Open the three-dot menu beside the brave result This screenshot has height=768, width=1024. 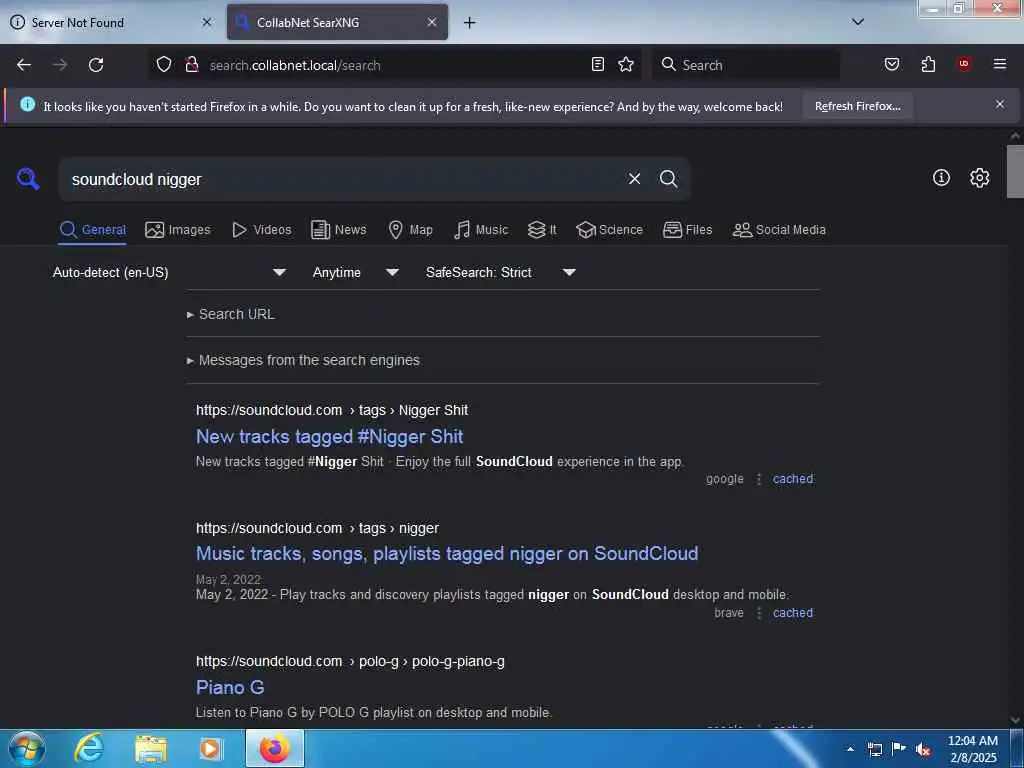759,613
